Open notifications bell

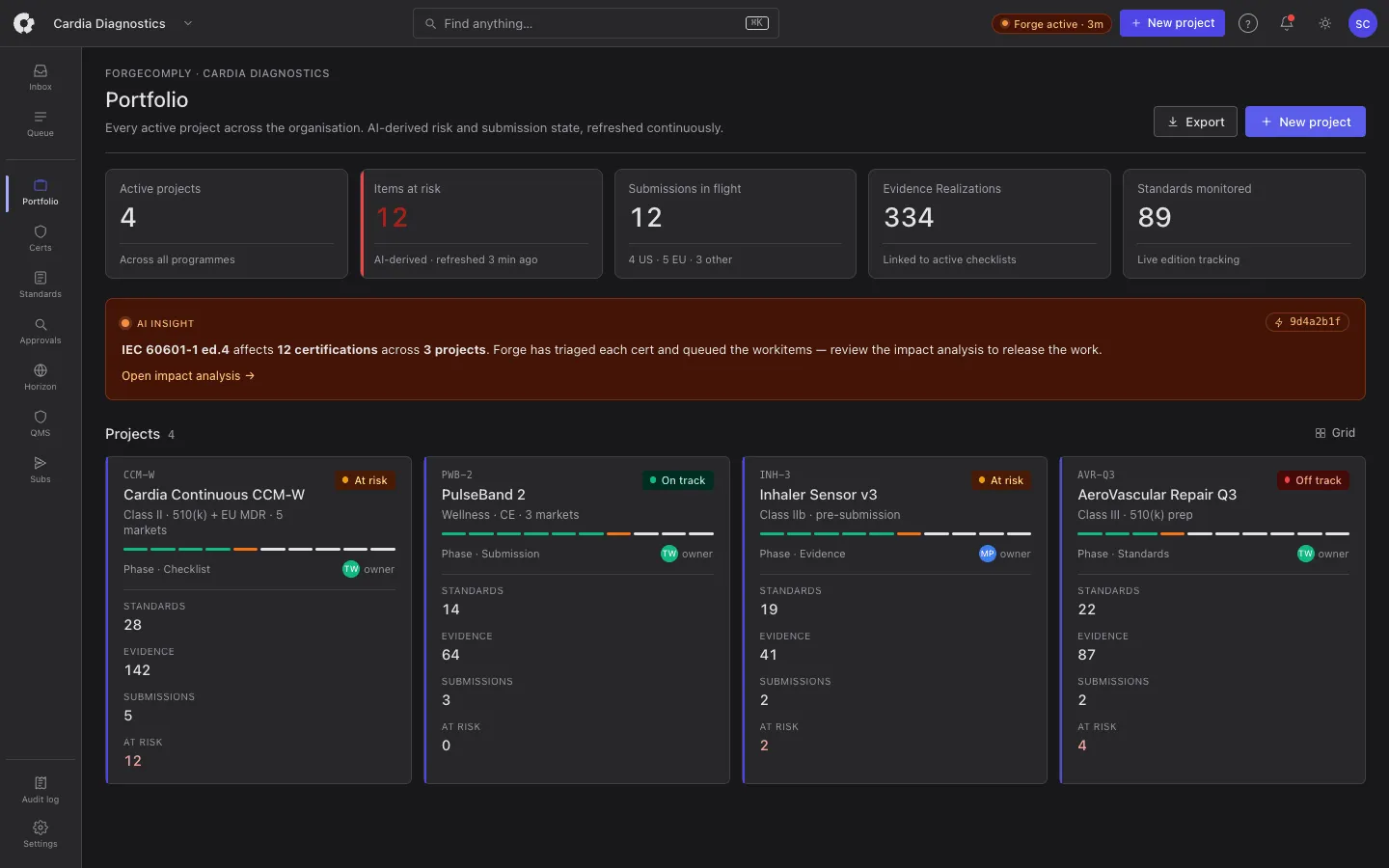point(1287,23)
